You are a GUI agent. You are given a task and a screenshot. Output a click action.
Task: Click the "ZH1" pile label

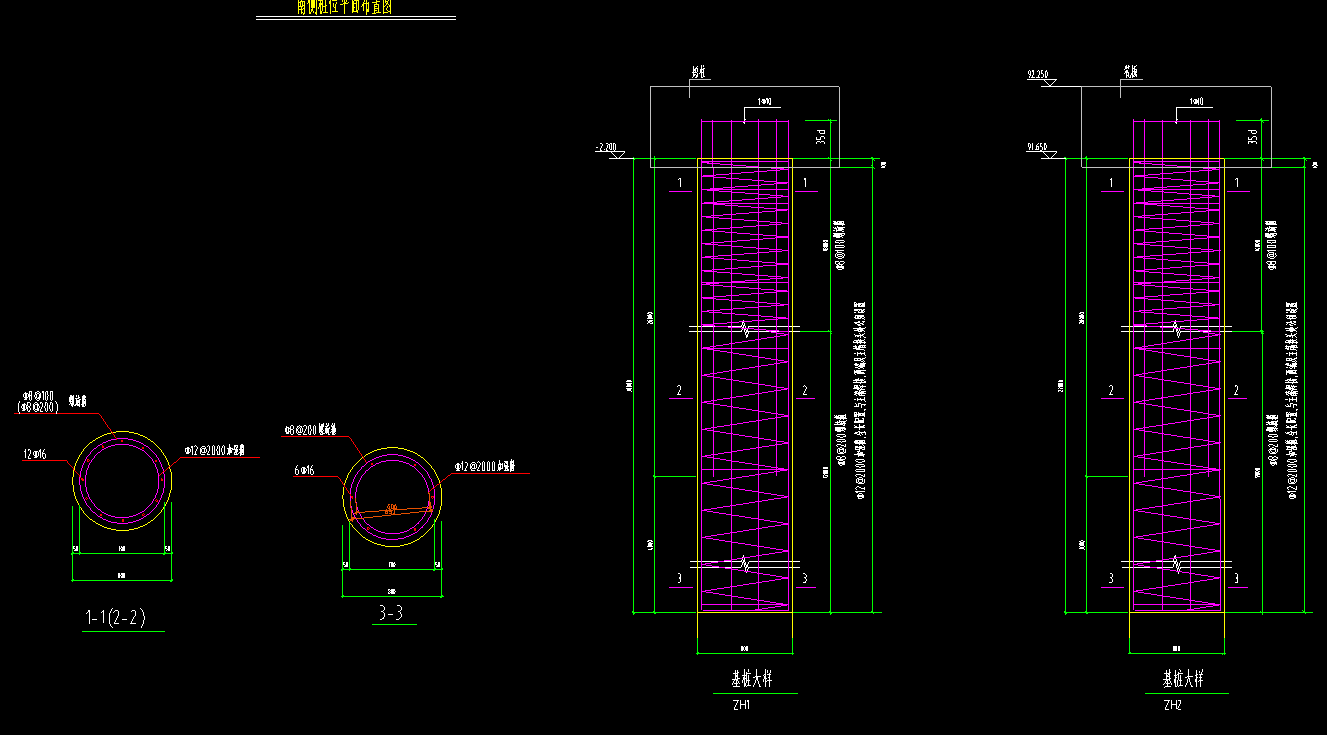pos(741,706)
